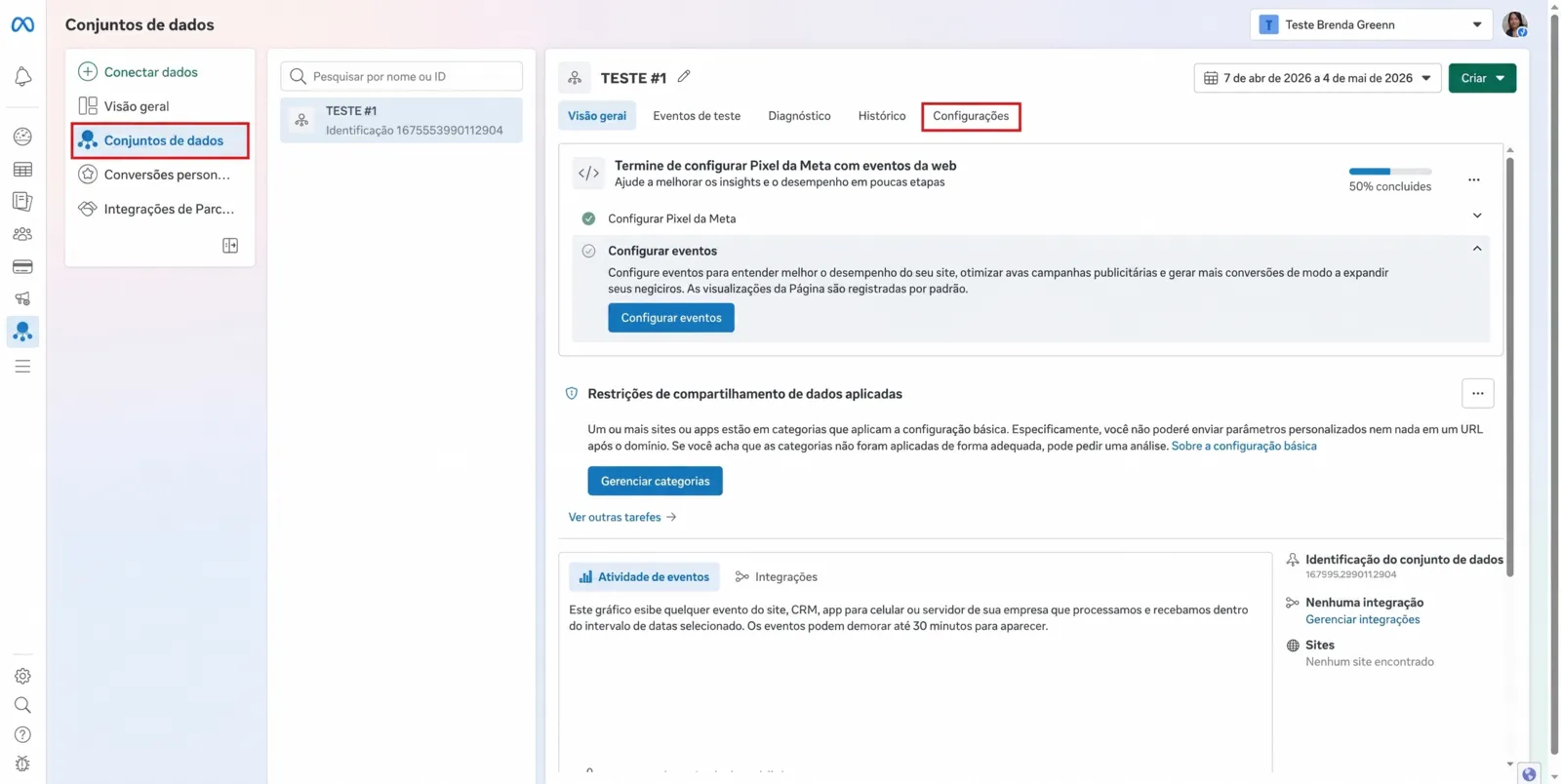Select TESTE #1 dataset in list
1561x784 pixels.
[402, 120]
